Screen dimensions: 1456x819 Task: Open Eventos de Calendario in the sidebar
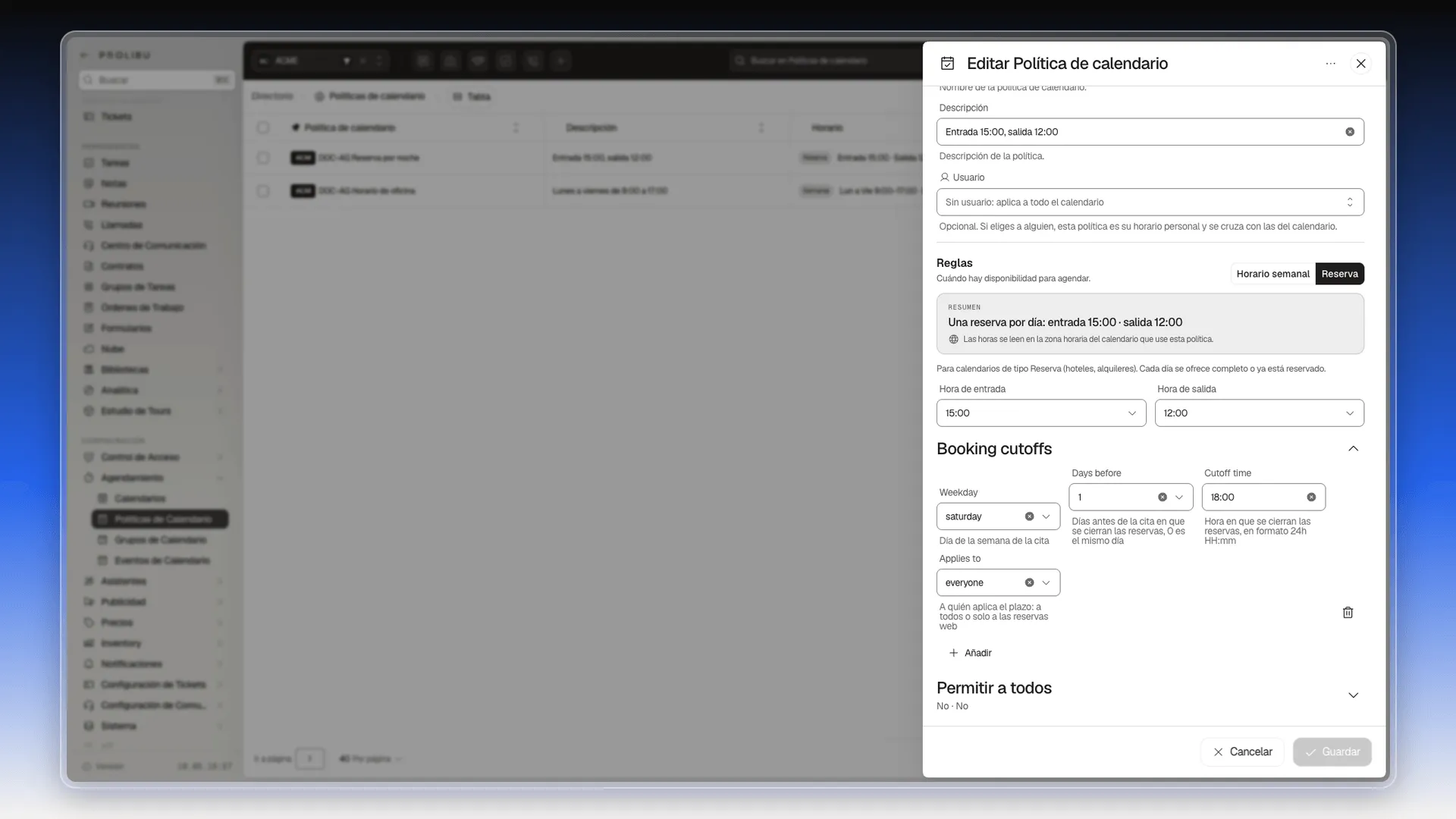pyautogui.click(x=160, y=560)
